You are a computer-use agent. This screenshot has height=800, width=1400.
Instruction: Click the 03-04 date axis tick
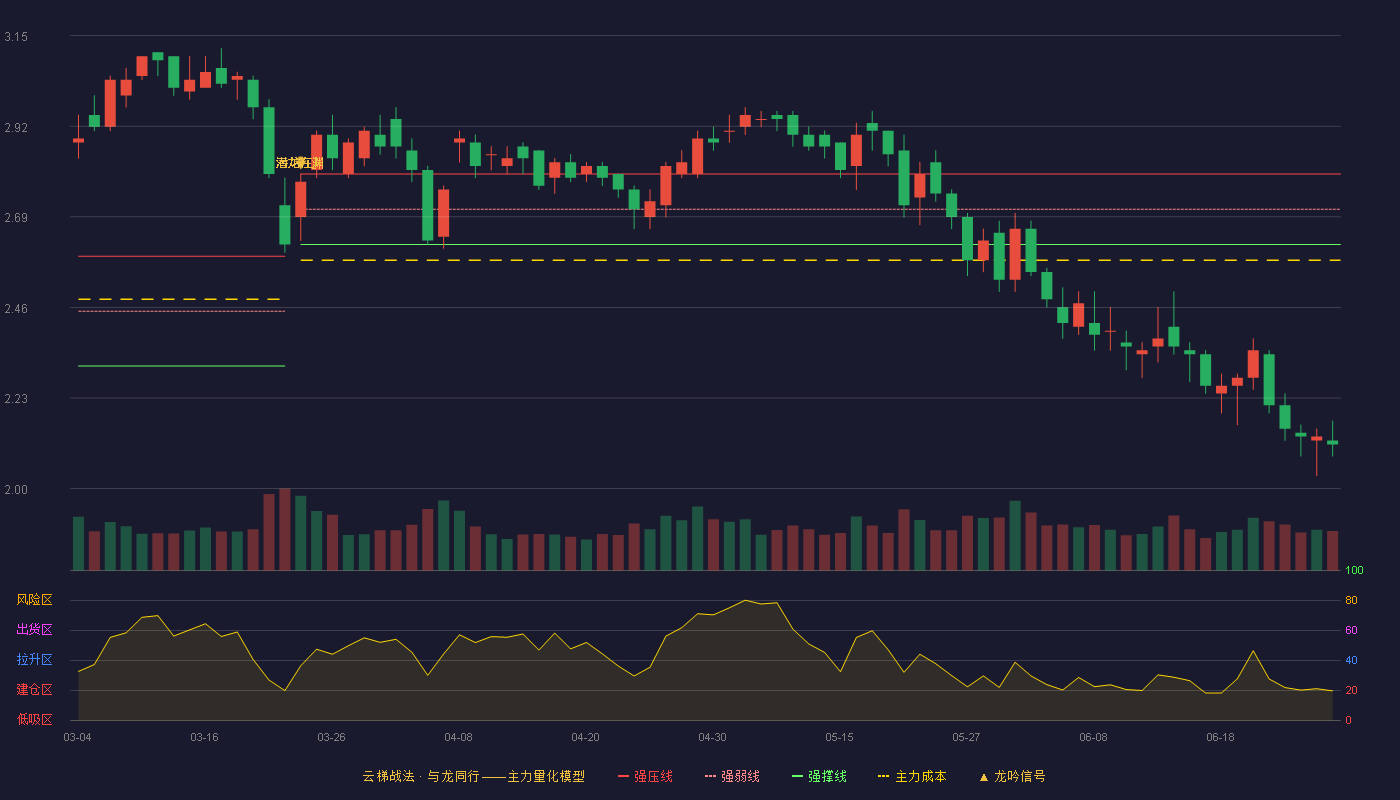coord(77,737)
